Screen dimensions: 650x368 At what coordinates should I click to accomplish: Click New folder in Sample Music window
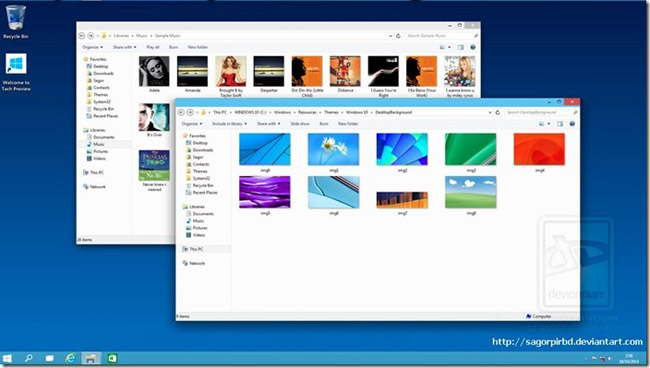pyautogui.click(x=197, y=47)
